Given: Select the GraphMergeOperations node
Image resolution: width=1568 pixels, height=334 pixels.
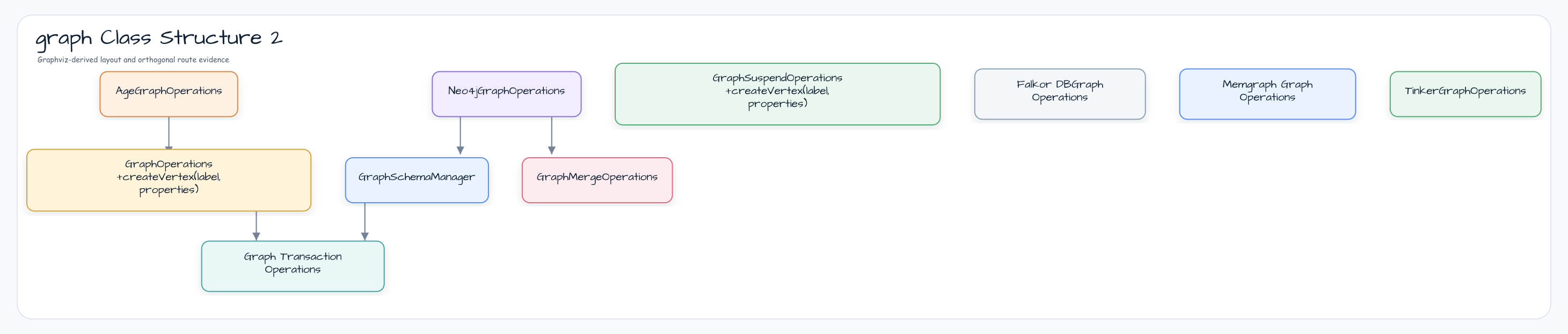Looking at the screenshot, I should 597,180.
